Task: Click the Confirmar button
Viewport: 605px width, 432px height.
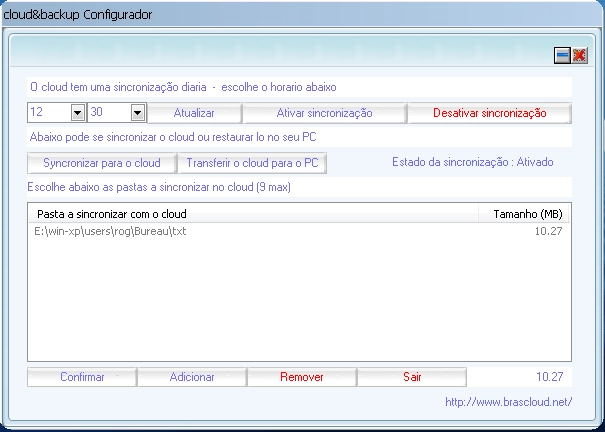Action: [x=82, y=377]
